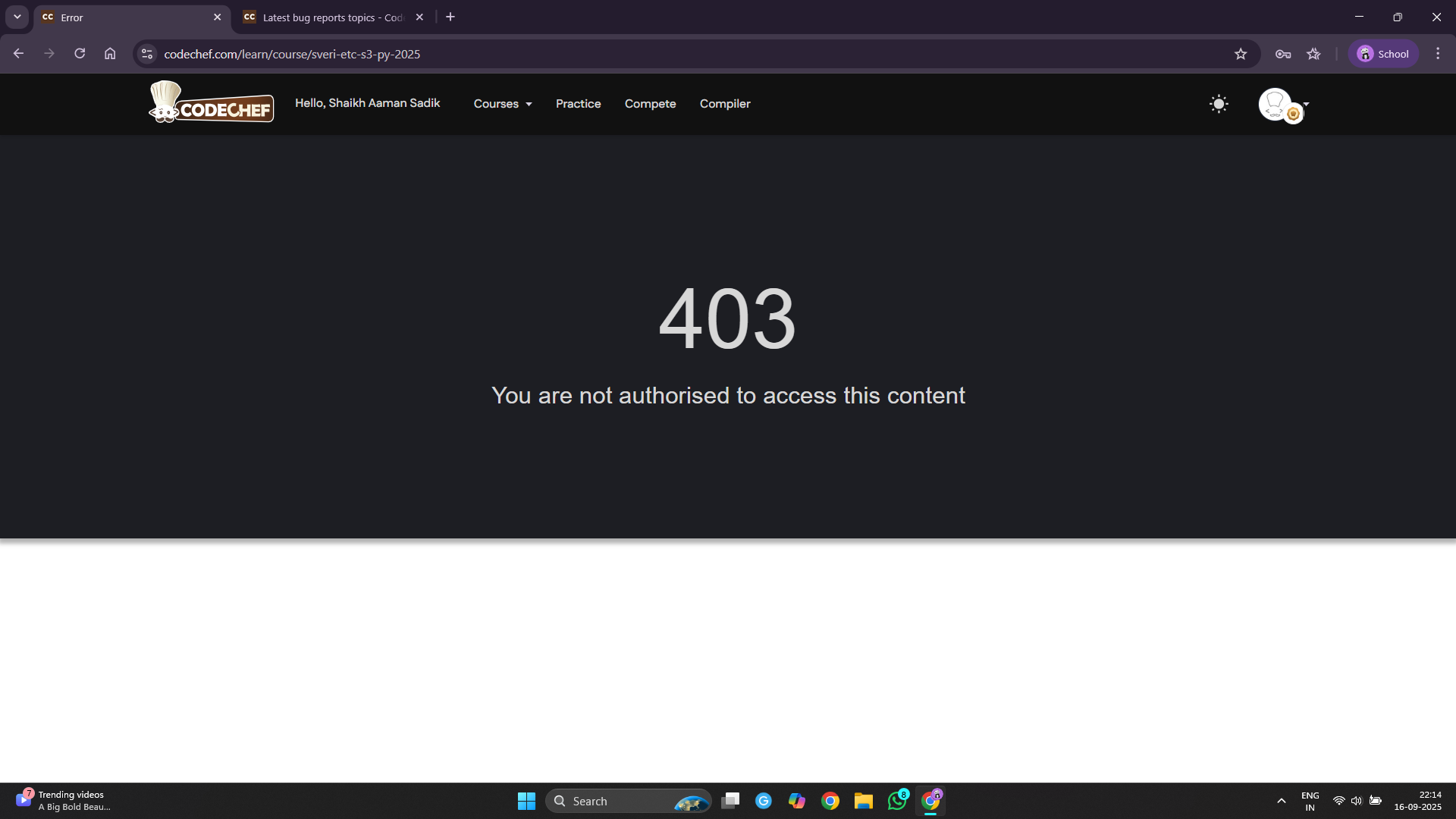Open the password manager key icon
This screenshot has width=1456, height=819.
tap(1283, 54)
